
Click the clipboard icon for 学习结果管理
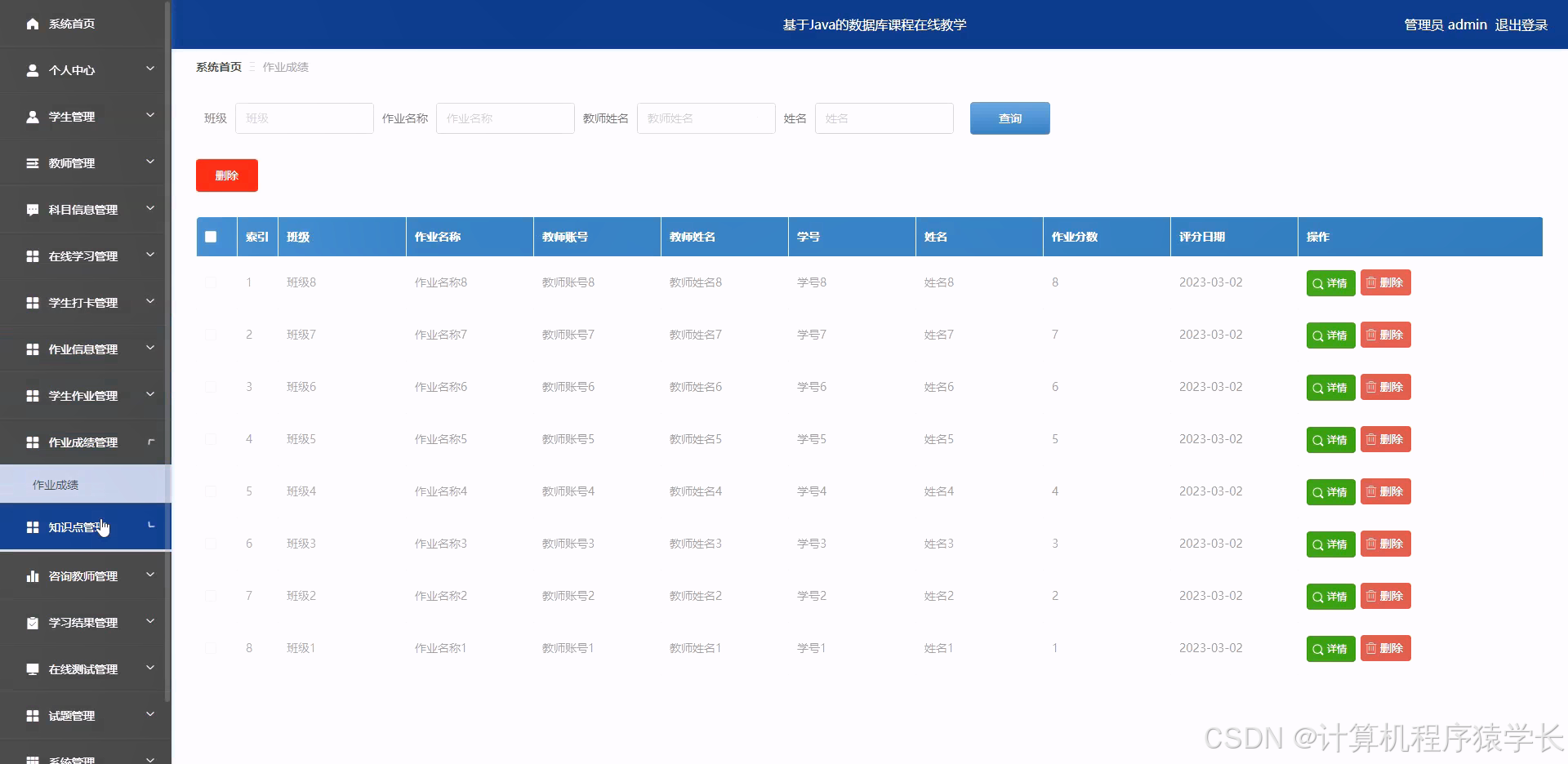[x=33, y=623]
